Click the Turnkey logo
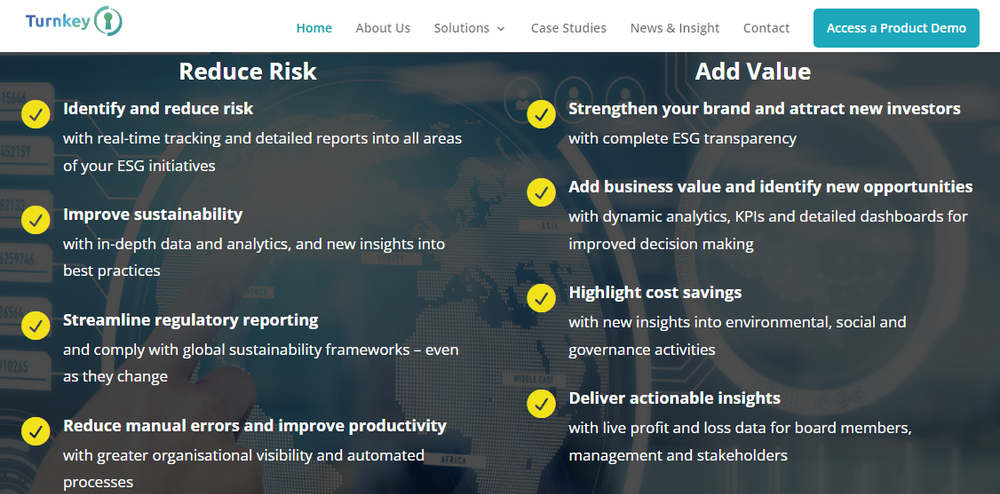This screenshot has height=494, width=1000. point(74,21)
